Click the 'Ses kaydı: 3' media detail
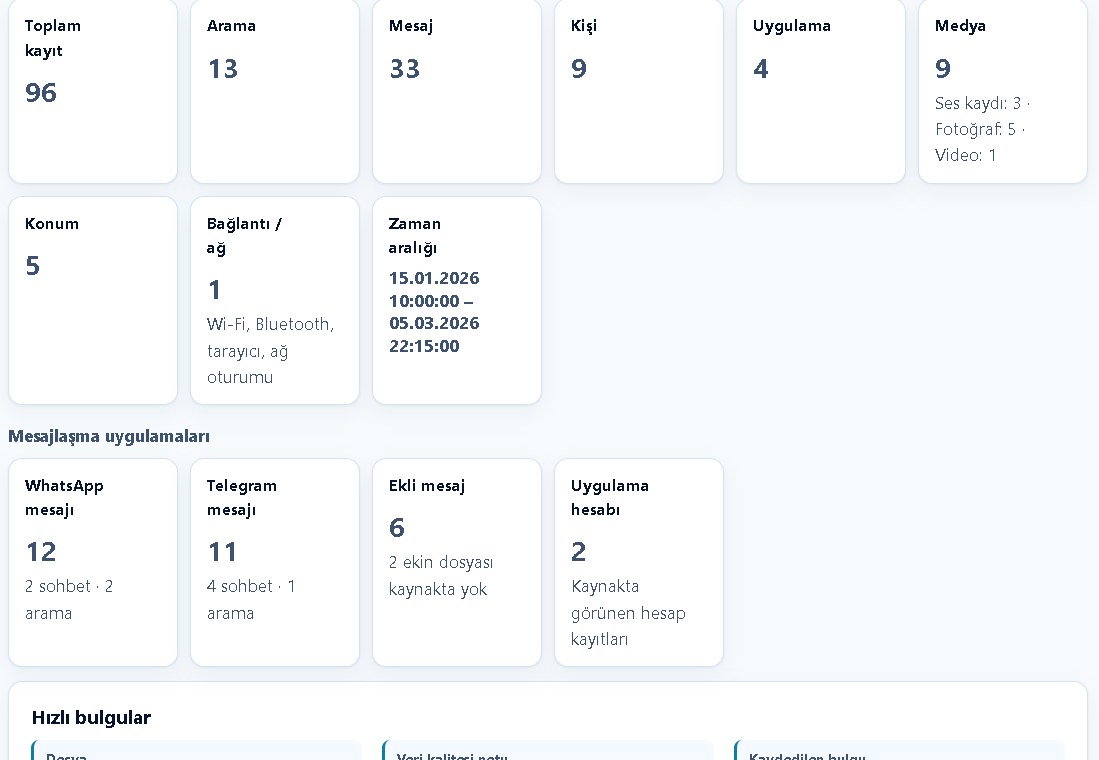The image size is (1099, 760). point(978,103)
